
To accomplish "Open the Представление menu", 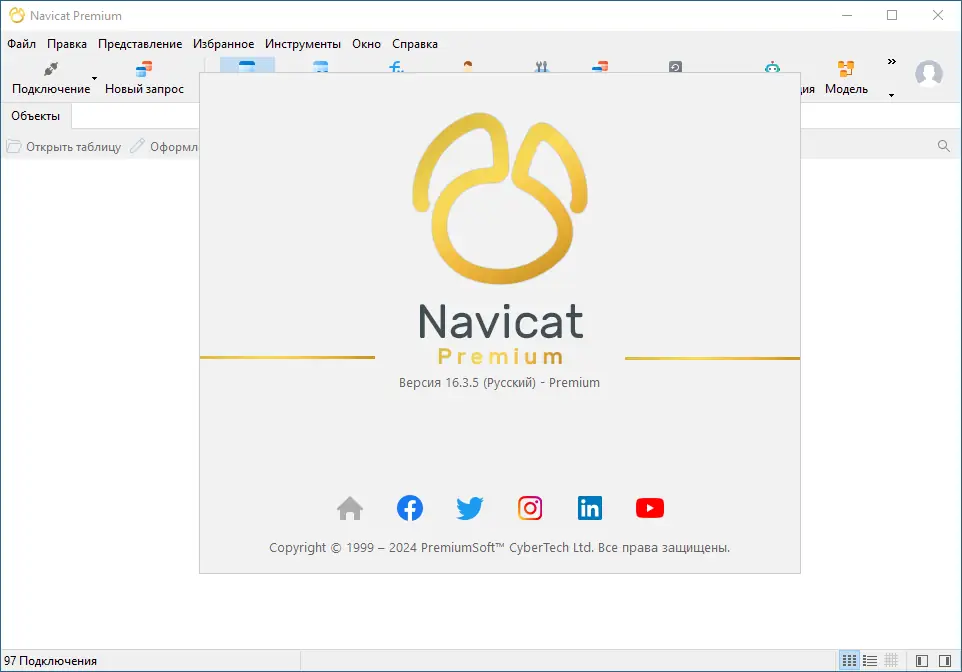I will [140, 44].
